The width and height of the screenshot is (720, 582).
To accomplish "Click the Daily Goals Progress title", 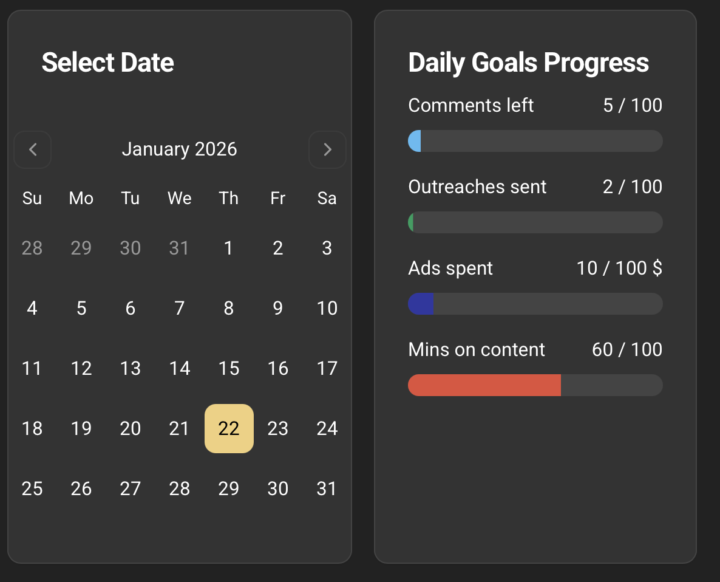I will click(x=528, y=63).
